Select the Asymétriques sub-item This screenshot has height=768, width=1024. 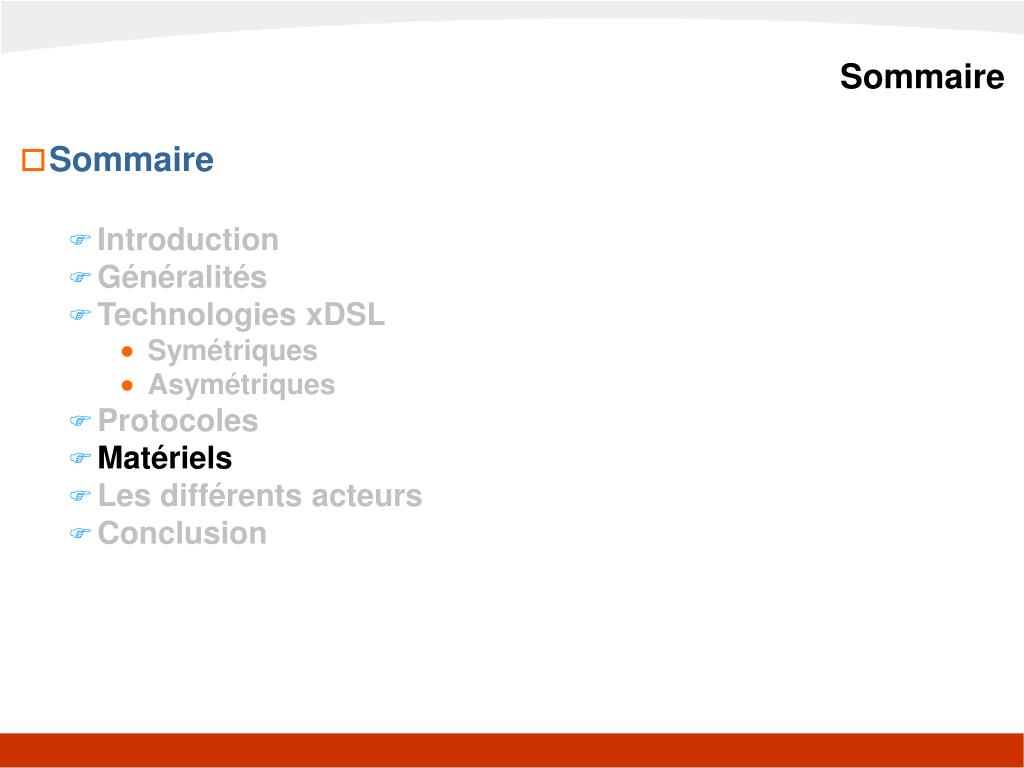[242, 385]
